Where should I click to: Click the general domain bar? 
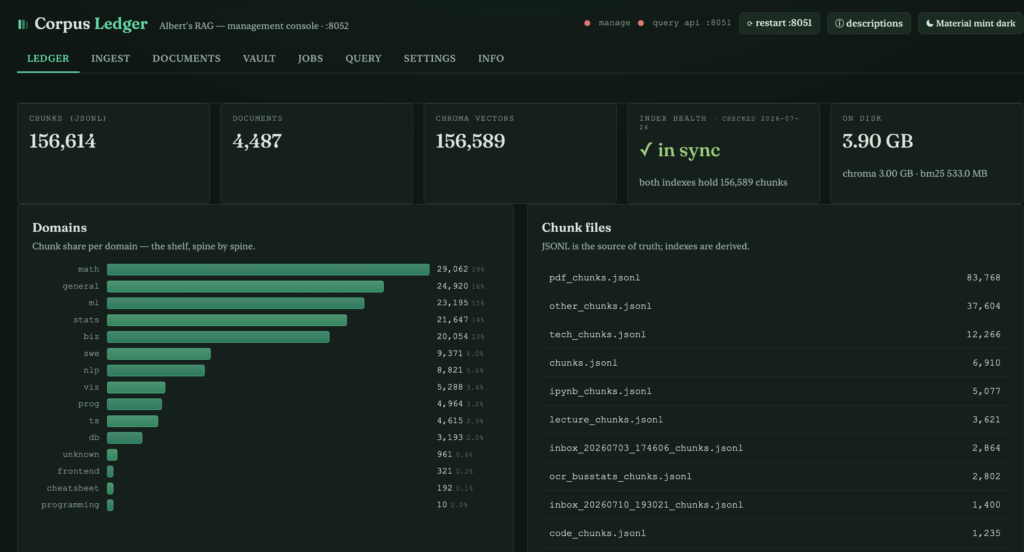[246, 286]
